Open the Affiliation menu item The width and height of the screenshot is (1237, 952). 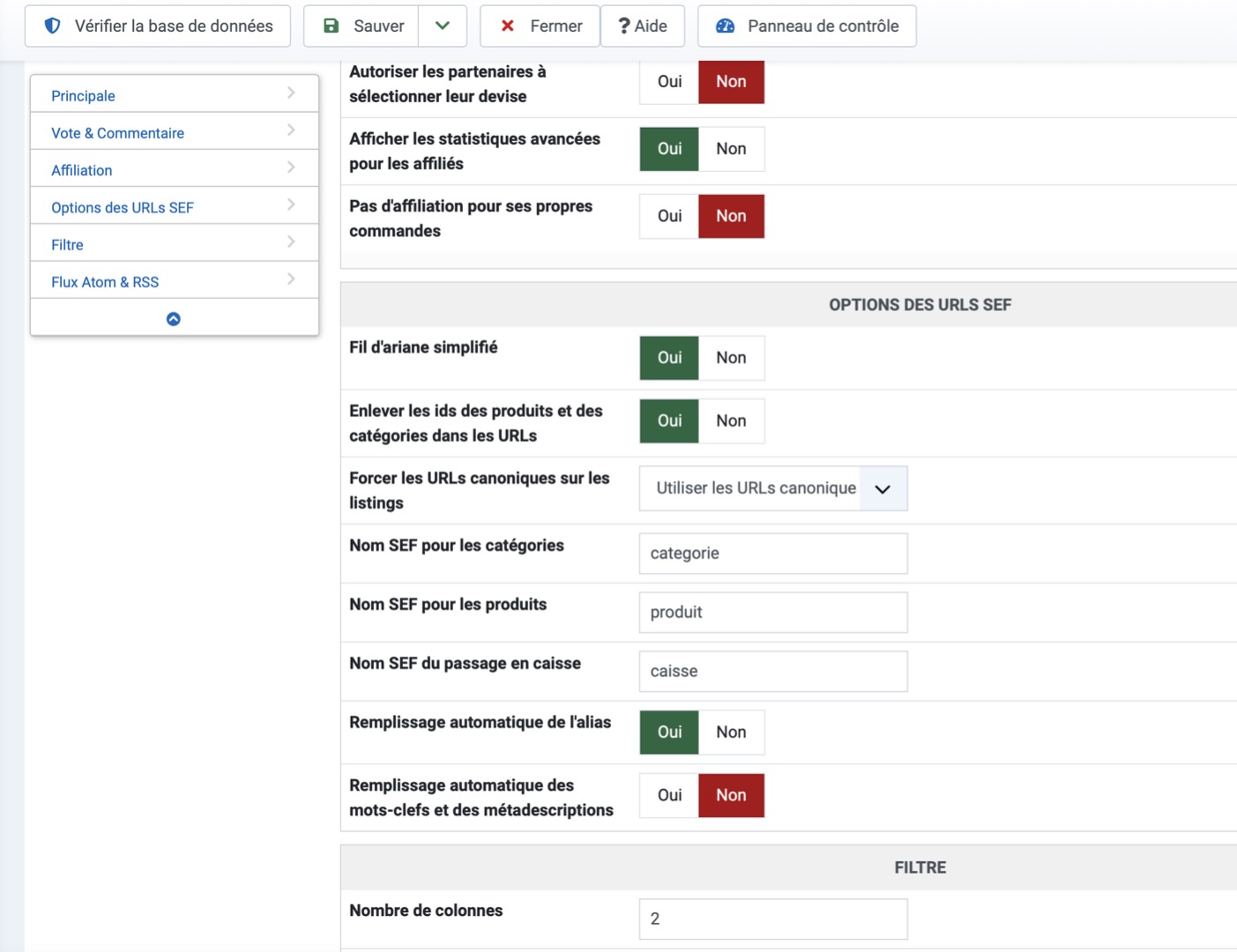point(82,170)
